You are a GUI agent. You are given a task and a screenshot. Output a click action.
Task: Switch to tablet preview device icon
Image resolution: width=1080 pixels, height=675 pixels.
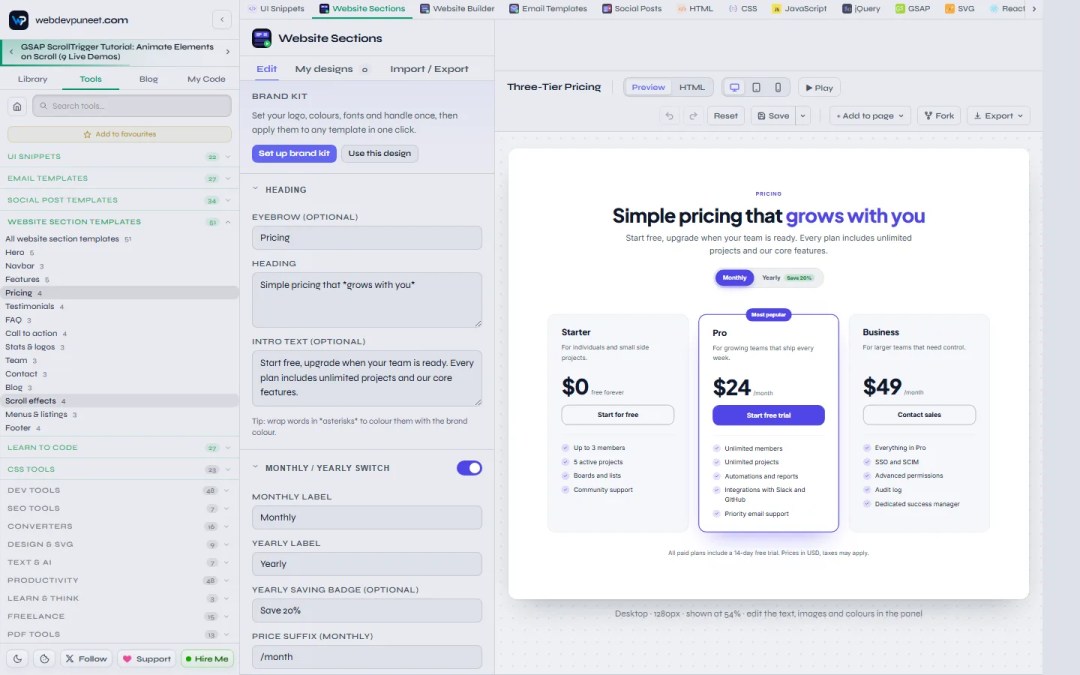click(x=756, y=87)
